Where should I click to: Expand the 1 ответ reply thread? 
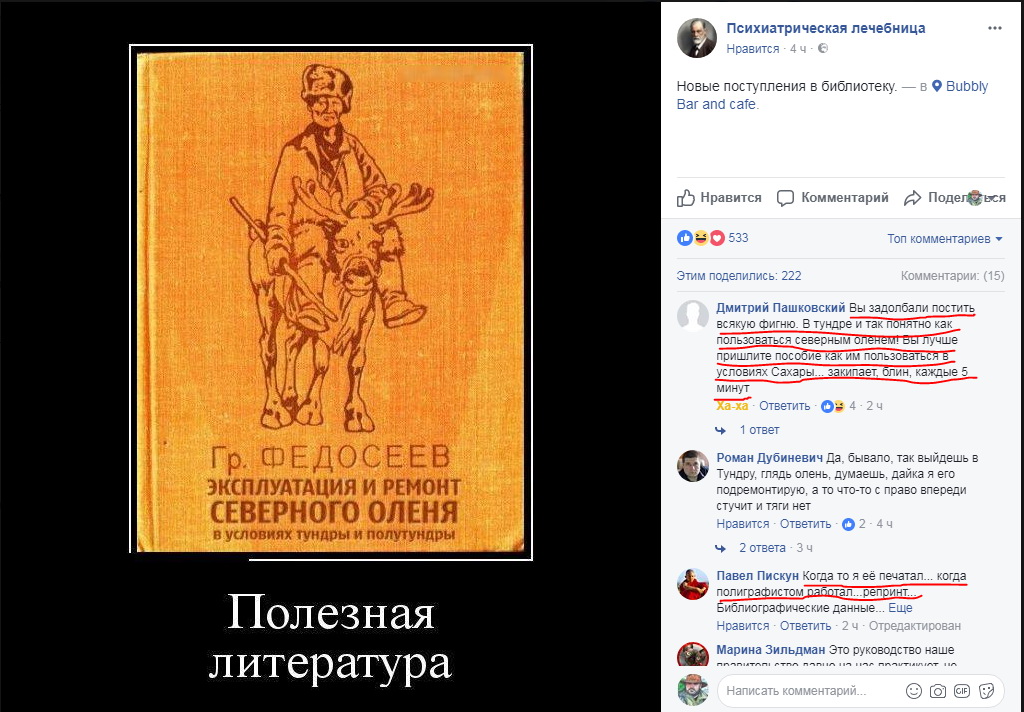click(x=759, y=430)
